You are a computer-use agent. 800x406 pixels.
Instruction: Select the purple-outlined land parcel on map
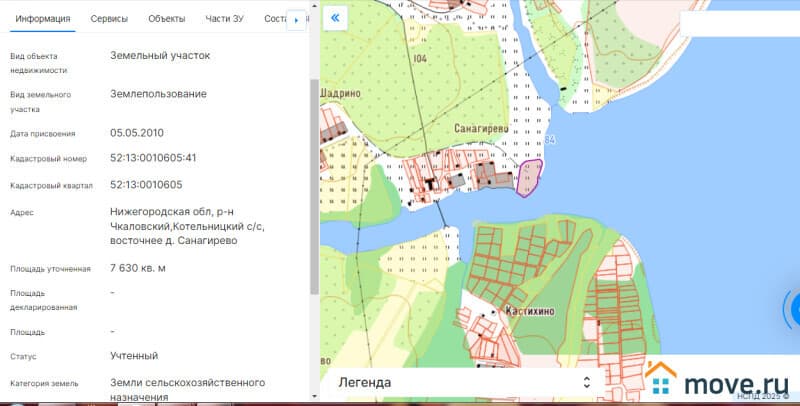click(x=529, y=177)
